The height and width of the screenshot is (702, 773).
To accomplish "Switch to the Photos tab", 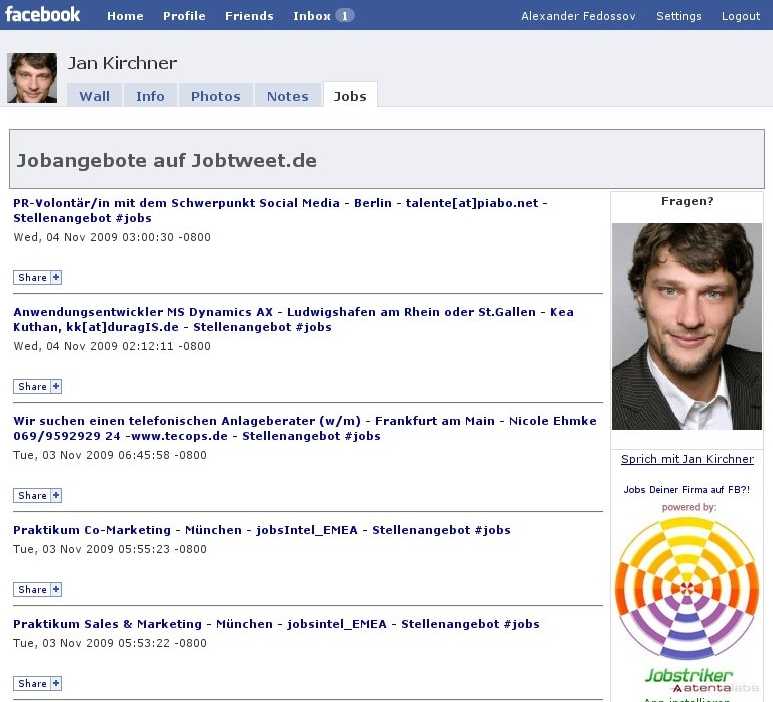I will click(216, 96).
